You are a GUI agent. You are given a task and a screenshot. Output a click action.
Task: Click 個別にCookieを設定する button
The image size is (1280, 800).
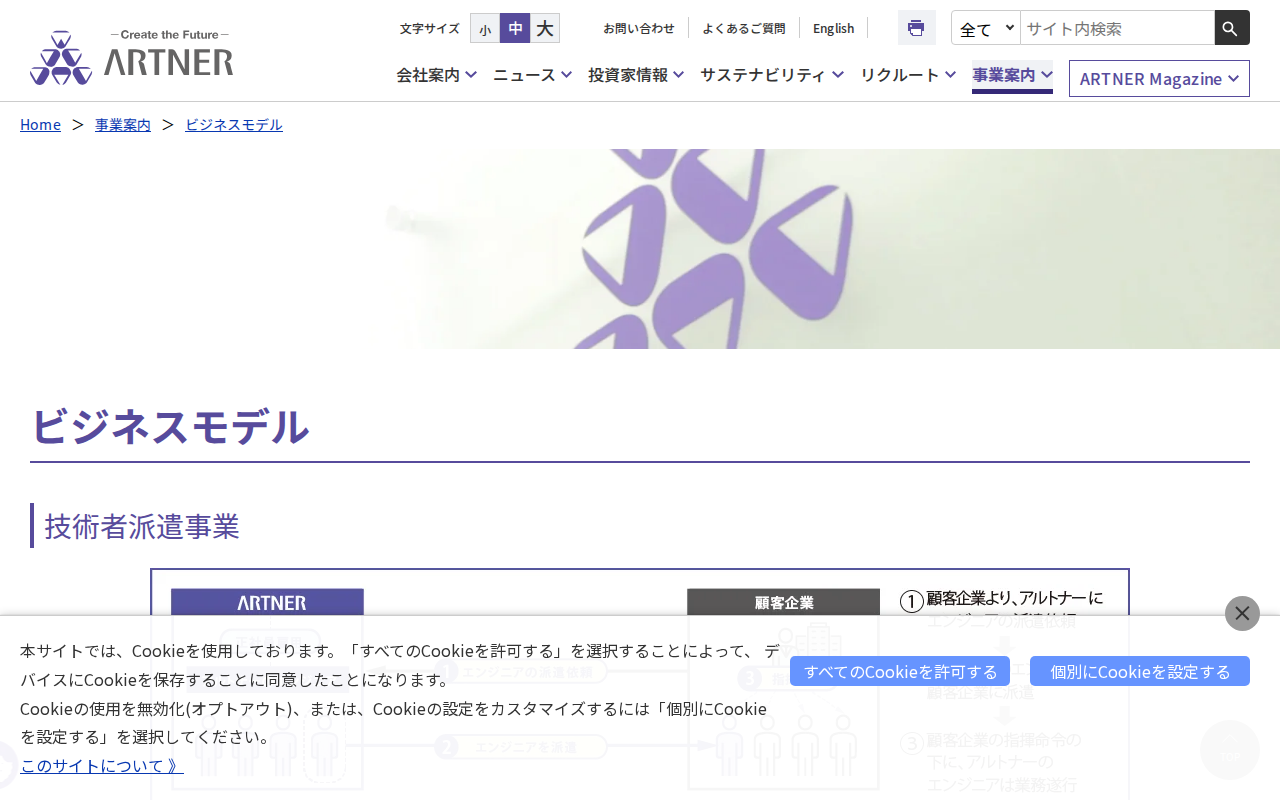pyautogui.click(x=1140, y=671)
